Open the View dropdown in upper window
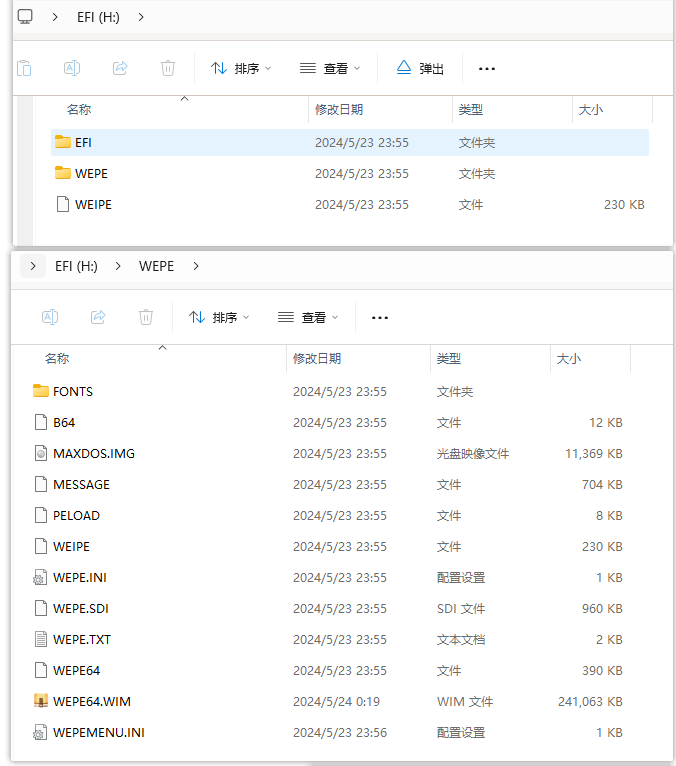 329,68
